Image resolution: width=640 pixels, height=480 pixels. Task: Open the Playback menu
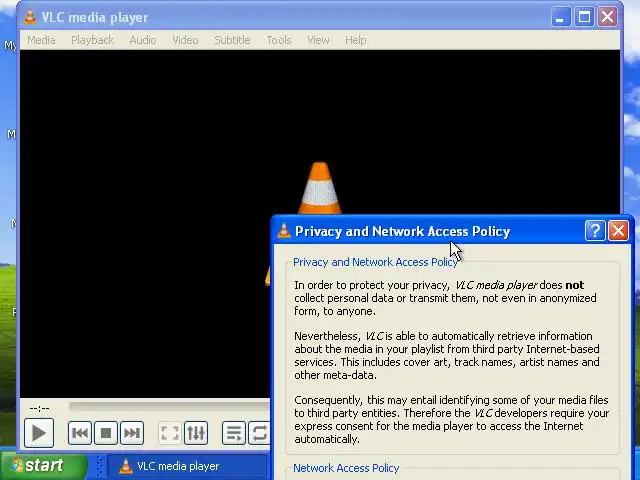(x=92, y=40)
